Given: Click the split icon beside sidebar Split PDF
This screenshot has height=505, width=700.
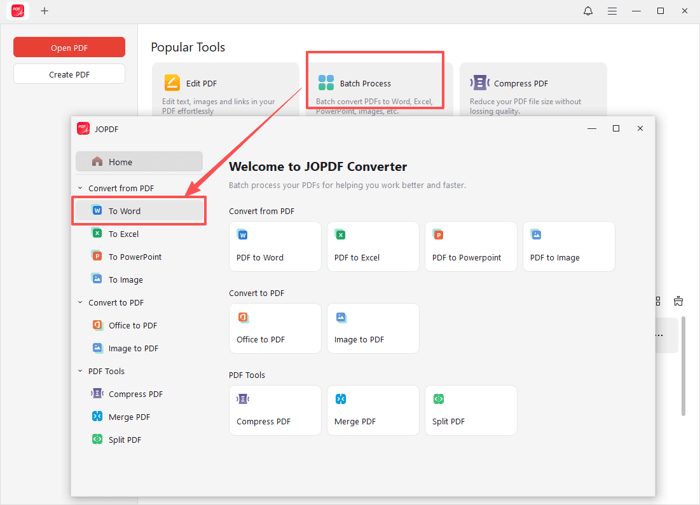Looking at the screenshot, I should pos(97,439).
